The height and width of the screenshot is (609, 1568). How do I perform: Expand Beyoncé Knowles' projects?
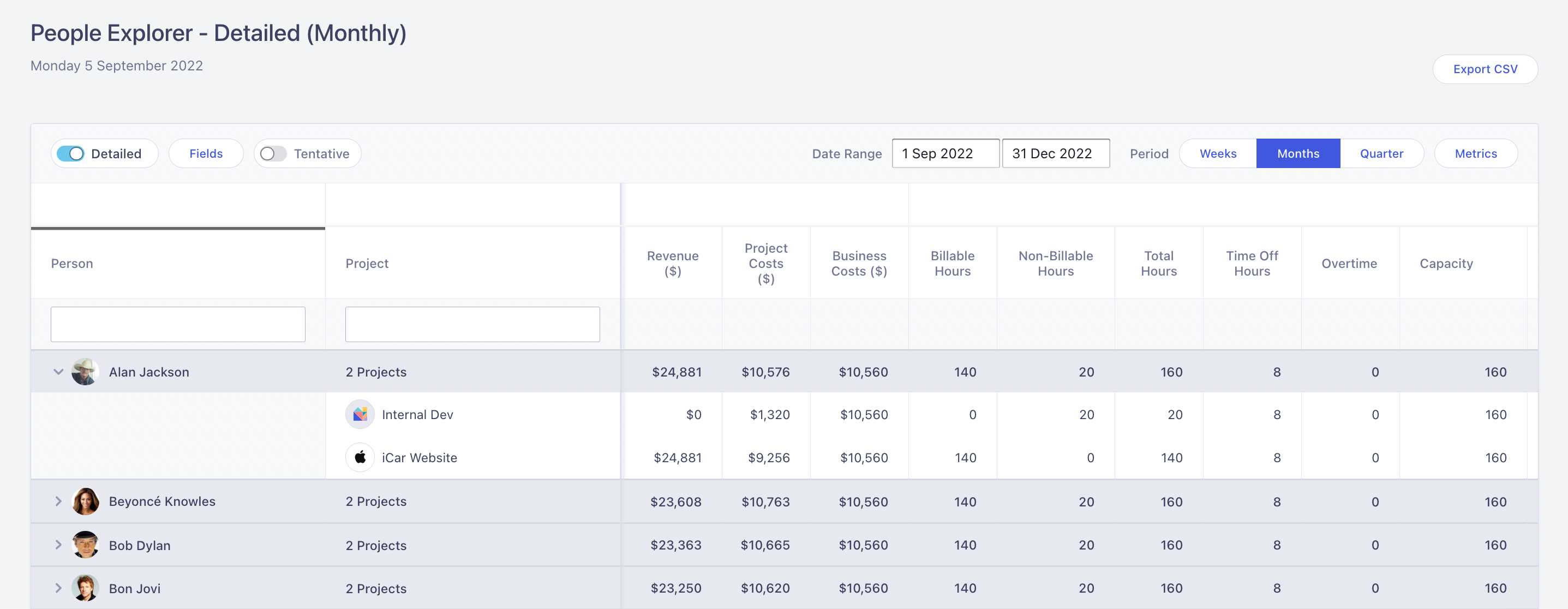pos(58,501)
